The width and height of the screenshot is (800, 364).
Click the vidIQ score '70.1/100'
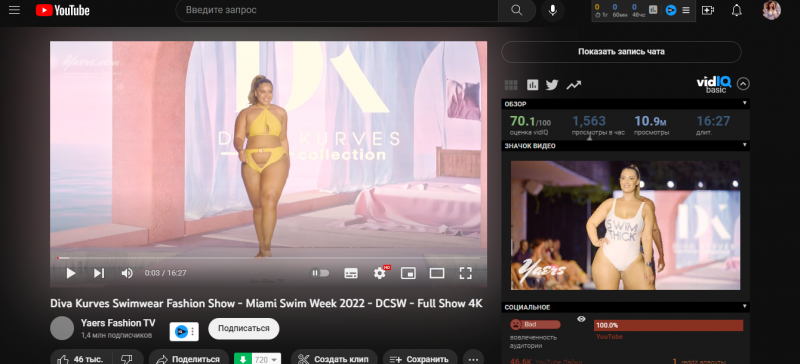530,122
